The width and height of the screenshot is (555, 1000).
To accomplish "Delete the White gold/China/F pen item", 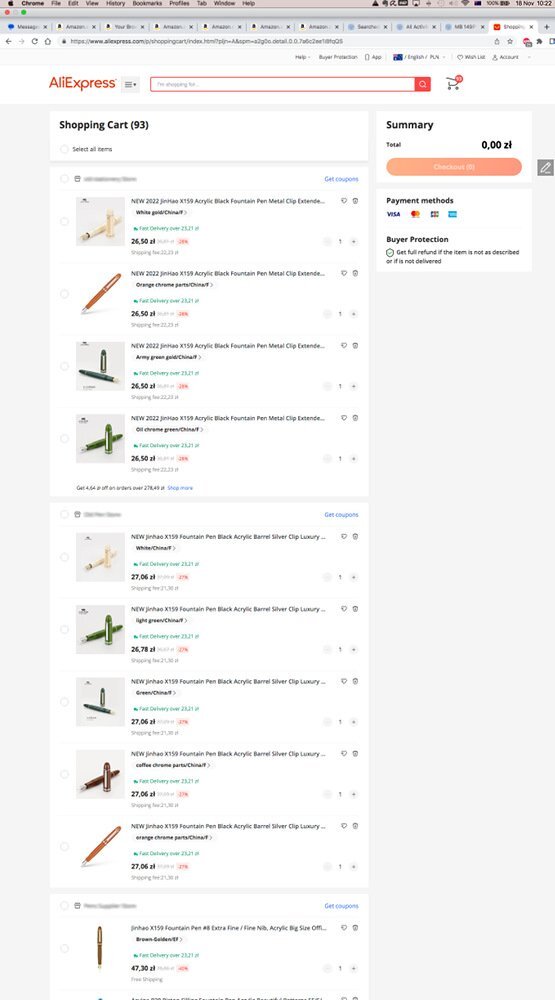I will tap(355, 201).
